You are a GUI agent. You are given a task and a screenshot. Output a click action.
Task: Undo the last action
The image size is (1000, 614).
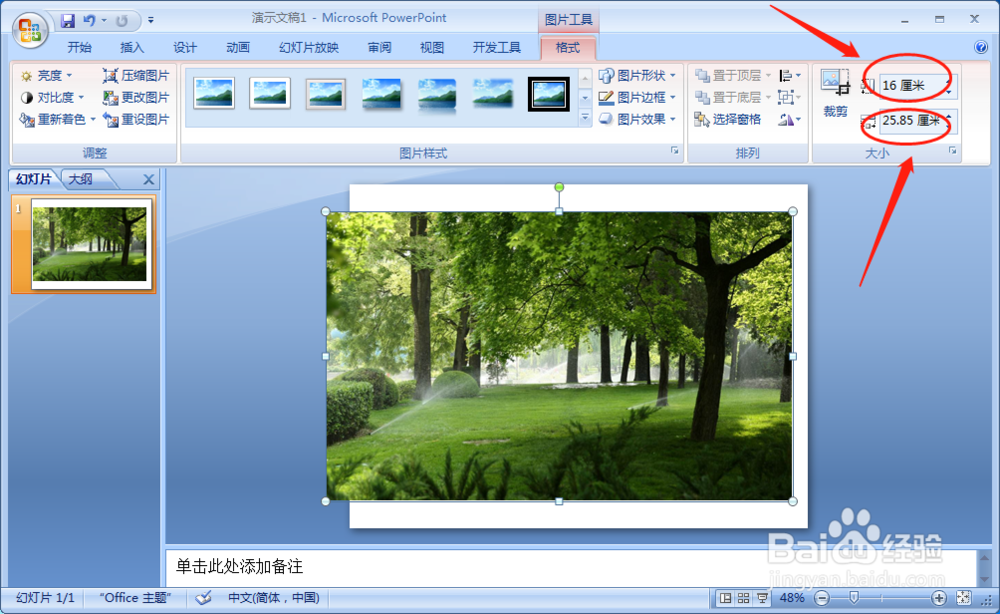coord(89,20)
